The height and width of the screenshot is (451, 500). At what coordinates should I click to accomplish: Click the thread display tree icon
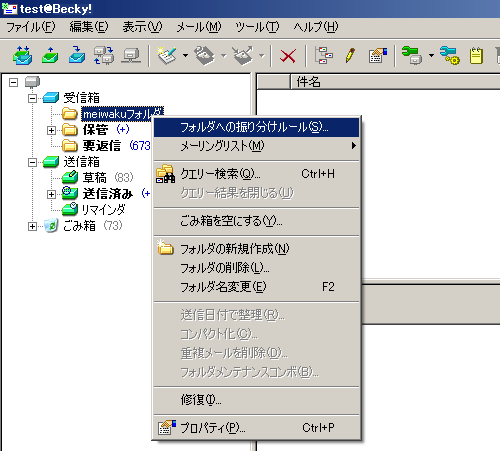tap(323, 55)
